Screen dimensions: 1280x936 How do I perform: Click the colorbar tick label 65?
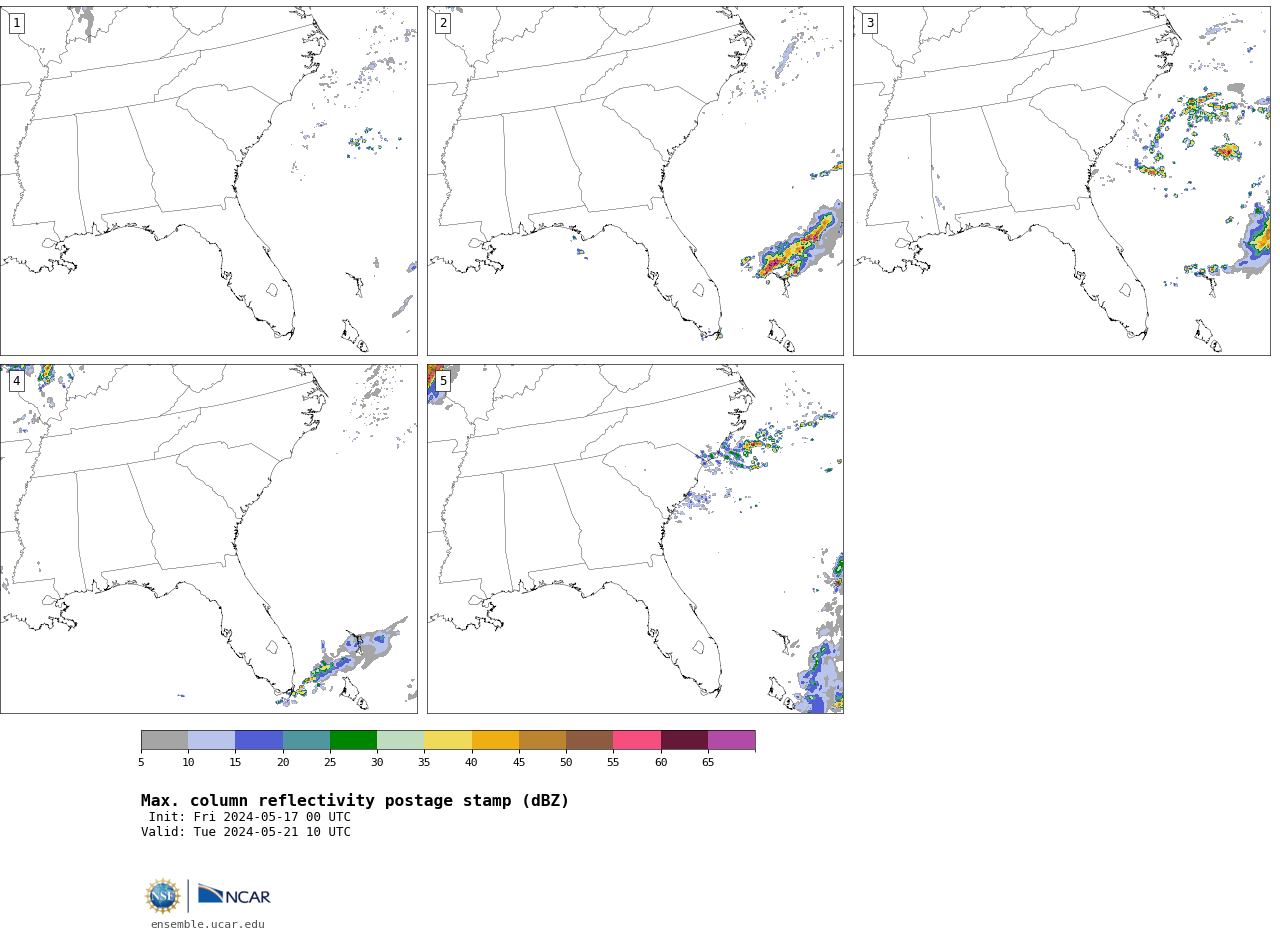pos(708,763)
